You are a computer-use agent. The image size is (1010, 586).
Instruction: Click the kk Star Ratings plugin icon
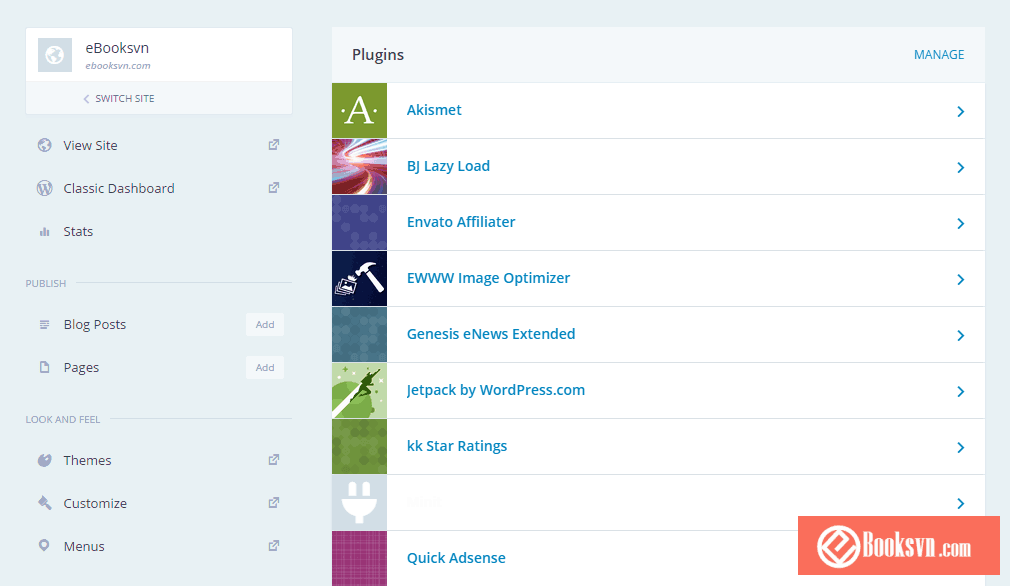tap(359, 446)
